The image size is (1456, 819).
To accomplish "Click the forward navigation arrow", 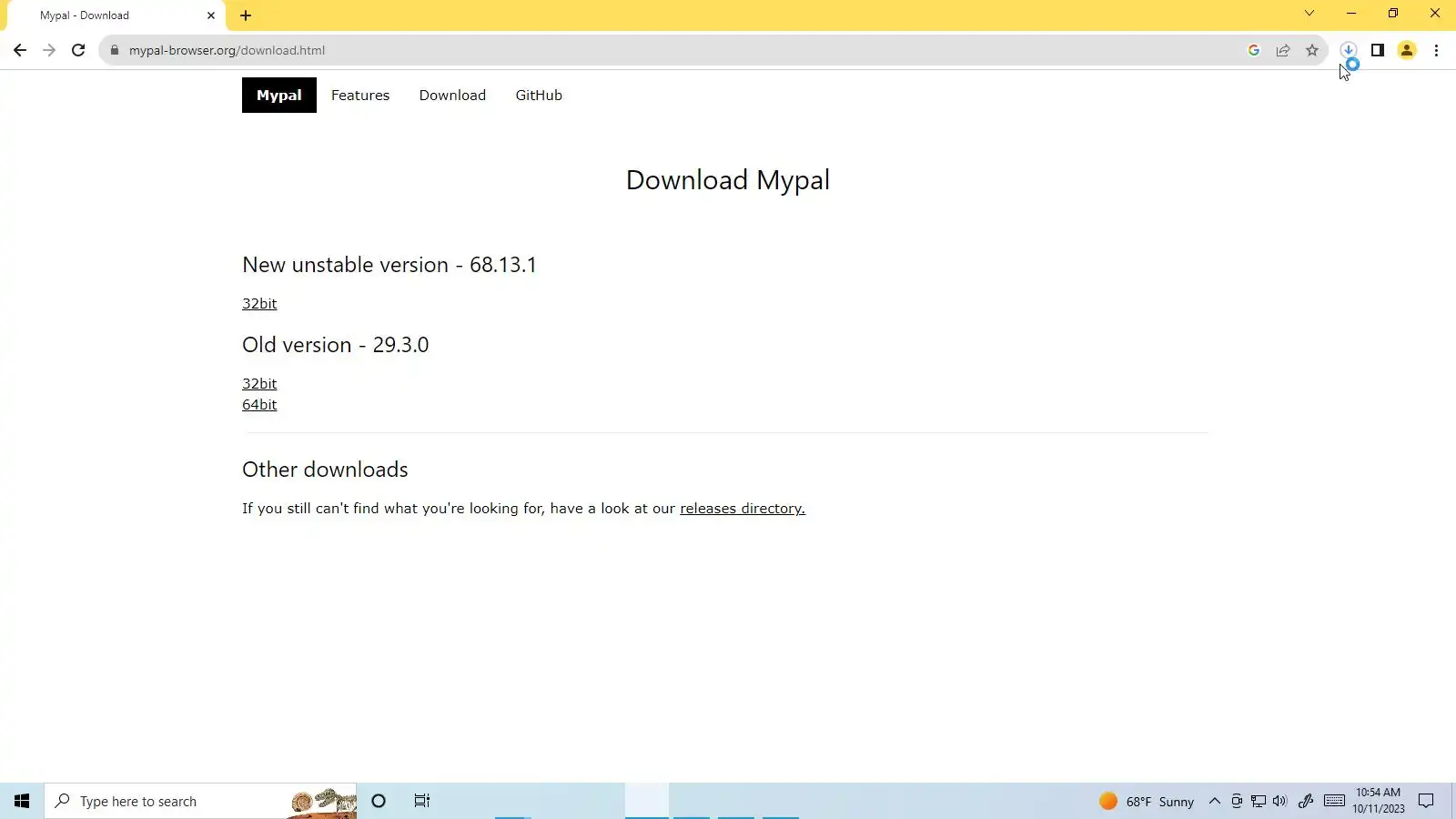I will (x=49, y=50).
